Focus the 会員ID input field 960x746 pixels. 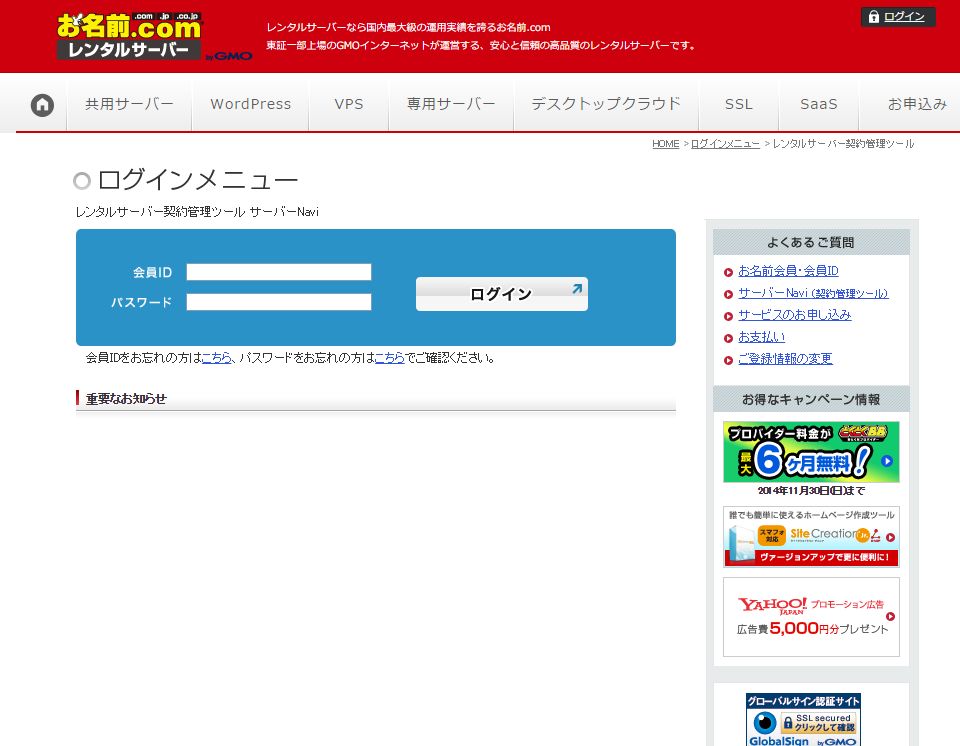(x=279, y=272)
